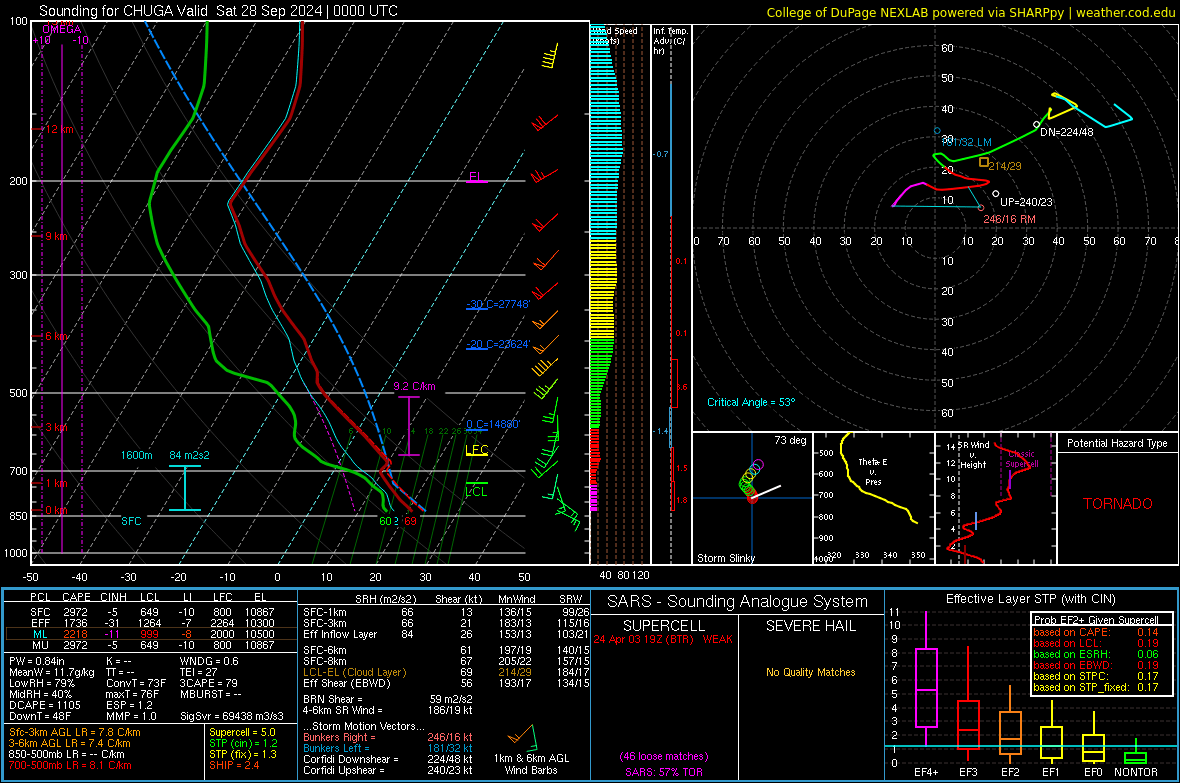
Task: Click the '12 km' height marker
Action: point(58,129)
